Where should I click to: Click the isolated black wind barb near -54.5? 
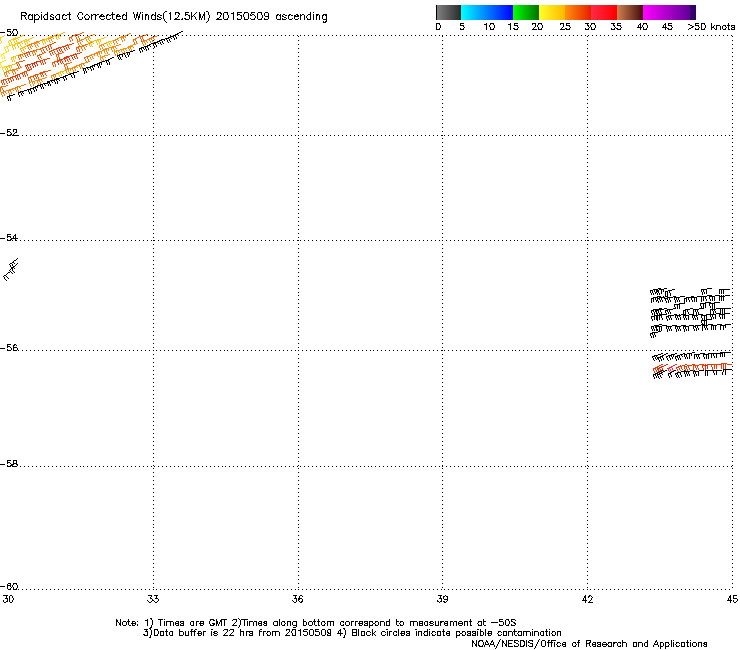pyautogui.click(x=11, y=270)
